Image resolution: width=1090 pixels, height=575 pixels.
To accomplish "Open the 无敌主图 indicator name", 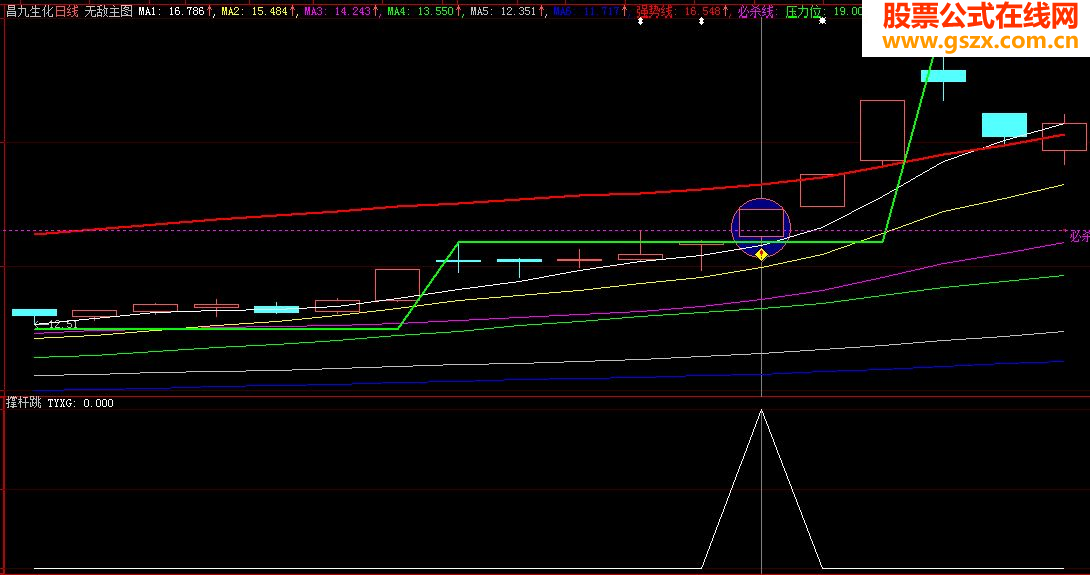I will tap(108, 11).
